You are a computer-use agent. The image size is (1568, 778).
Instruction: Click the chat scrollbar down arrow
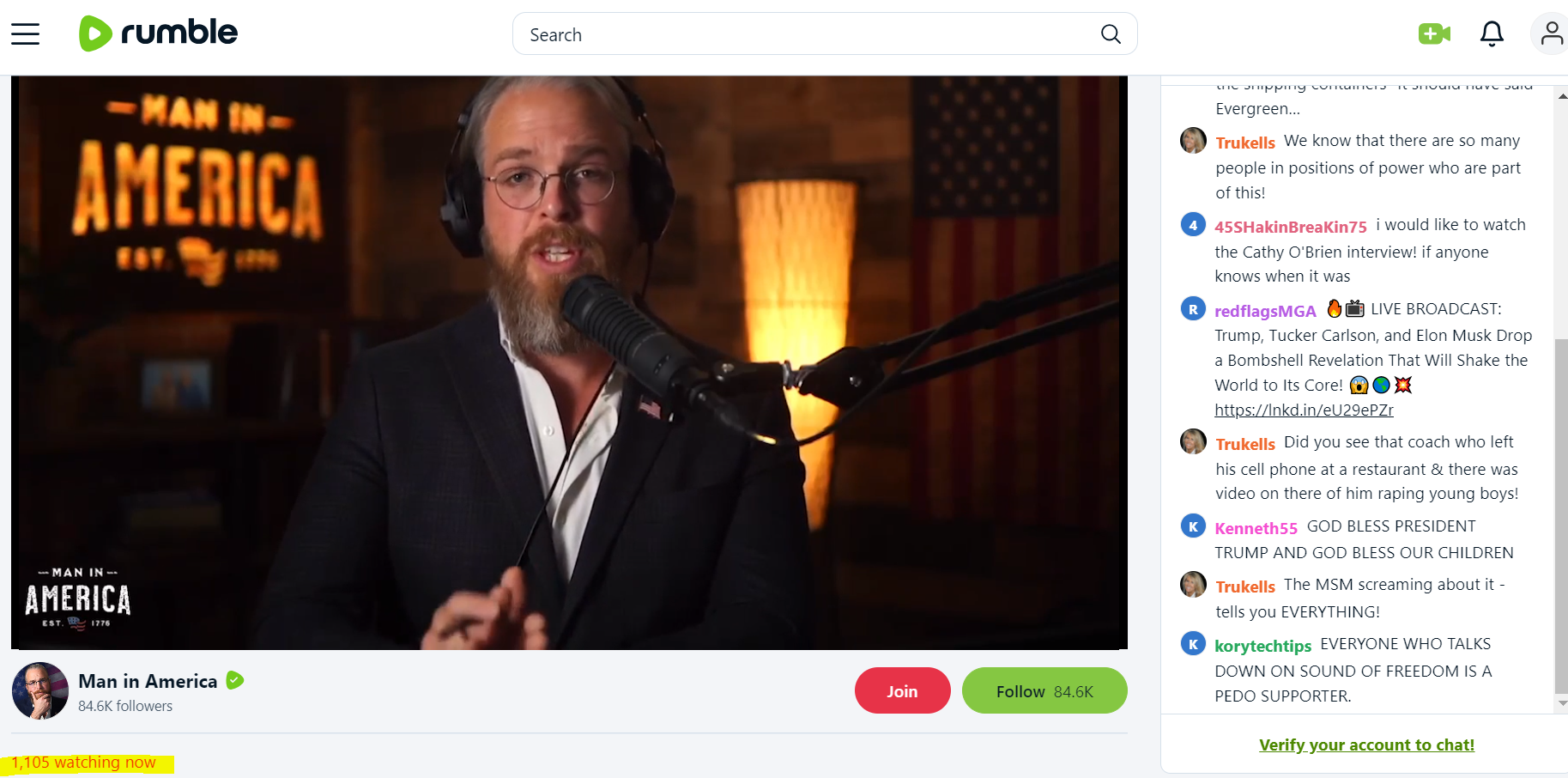(1562, 703)
